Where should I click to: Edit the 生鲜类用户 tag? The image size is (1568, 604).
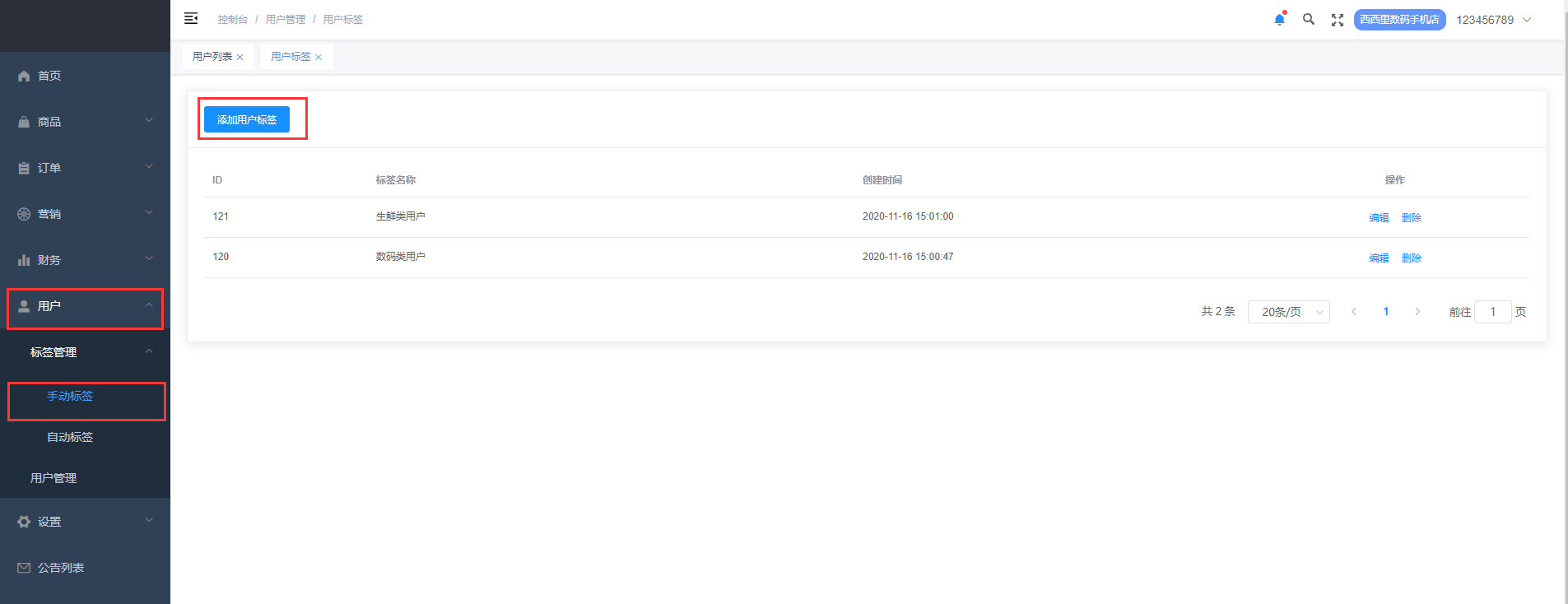click(x=1379, y=218)
